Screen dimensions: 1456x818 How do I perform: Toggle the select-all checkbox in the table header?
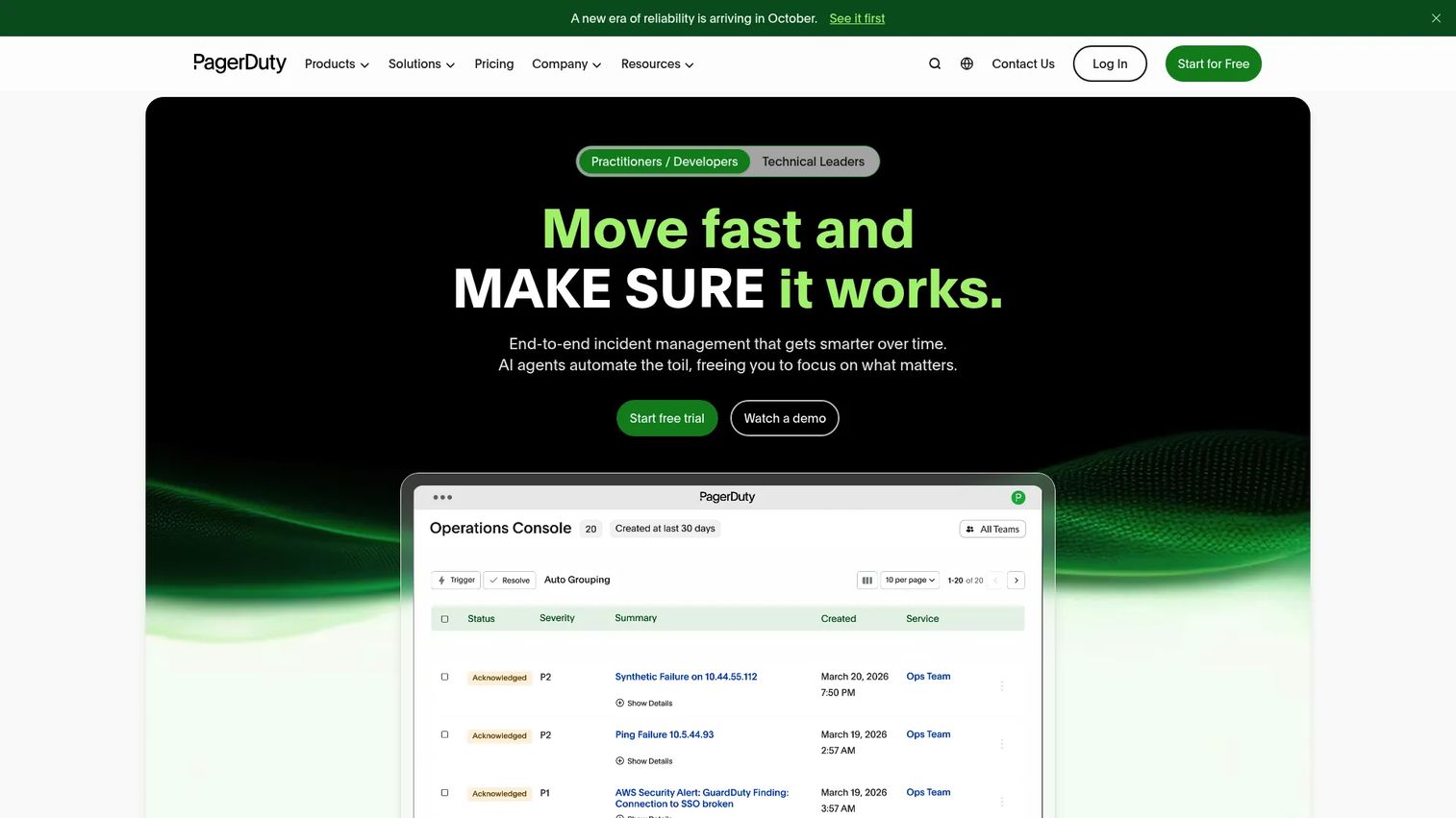pyautogui.click(x=444, y=619)
